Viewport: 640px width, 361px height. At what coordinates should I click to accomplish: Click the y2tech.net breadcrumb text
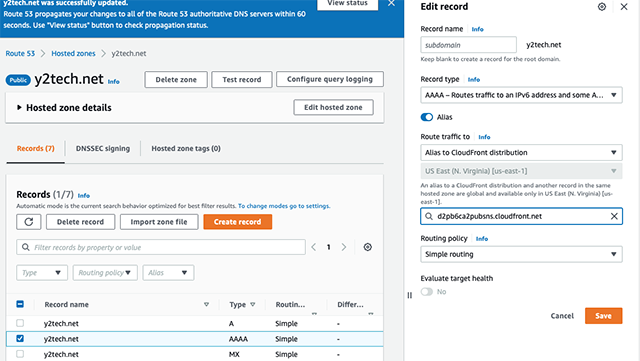coord(129,53)
